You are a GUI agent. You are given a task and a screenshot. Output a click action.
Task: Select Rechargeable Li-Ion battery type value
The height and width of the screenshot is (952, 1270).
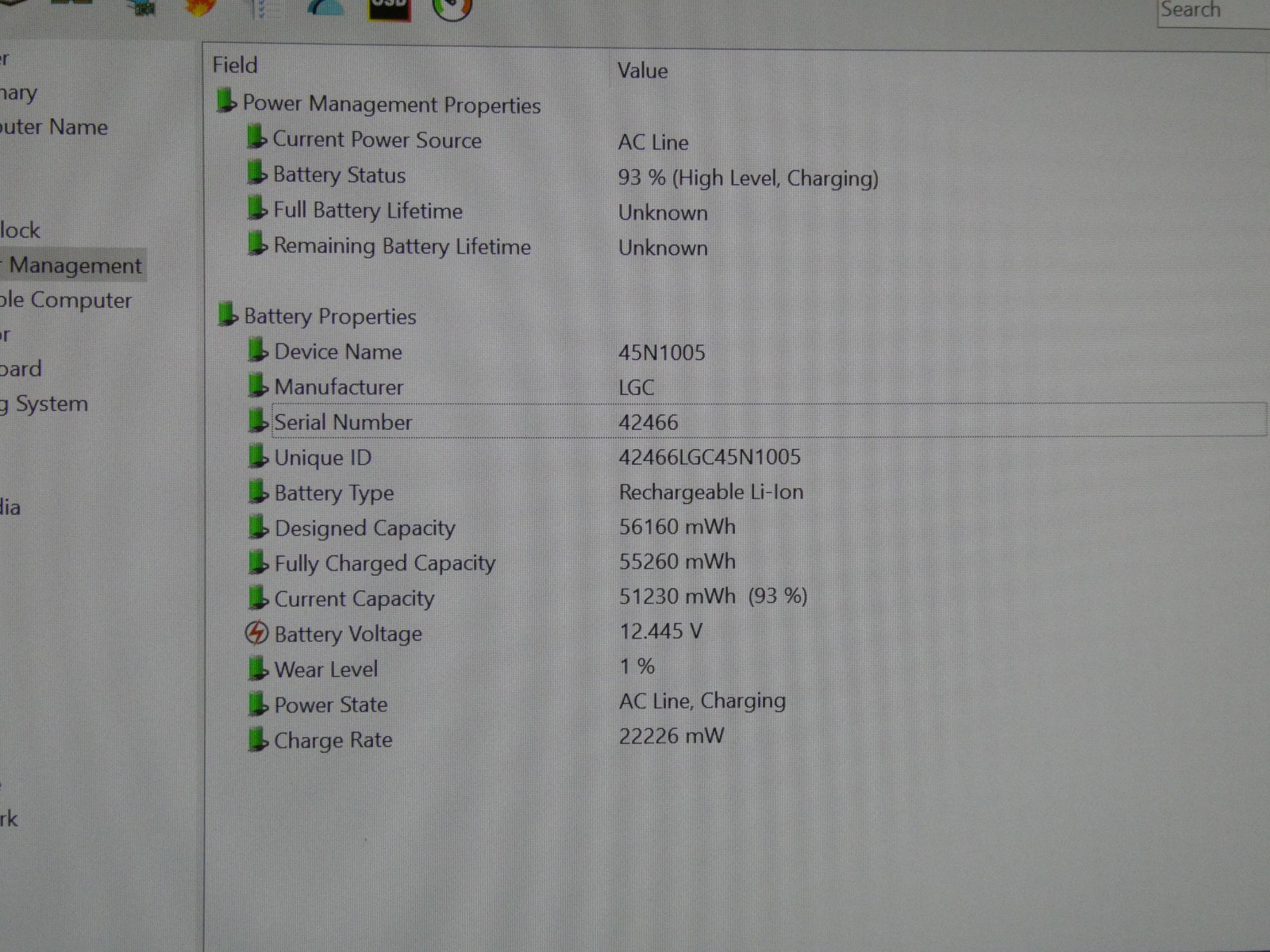711,493
